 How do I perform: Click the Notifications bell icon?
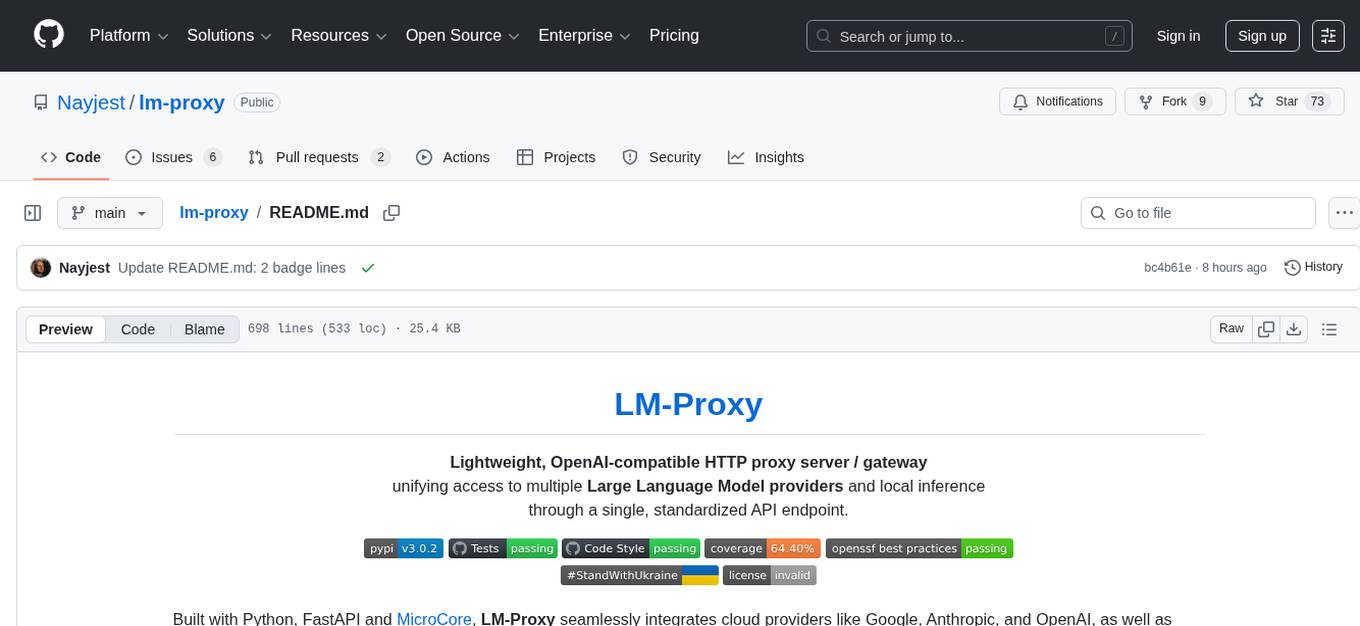[1020, 101]
